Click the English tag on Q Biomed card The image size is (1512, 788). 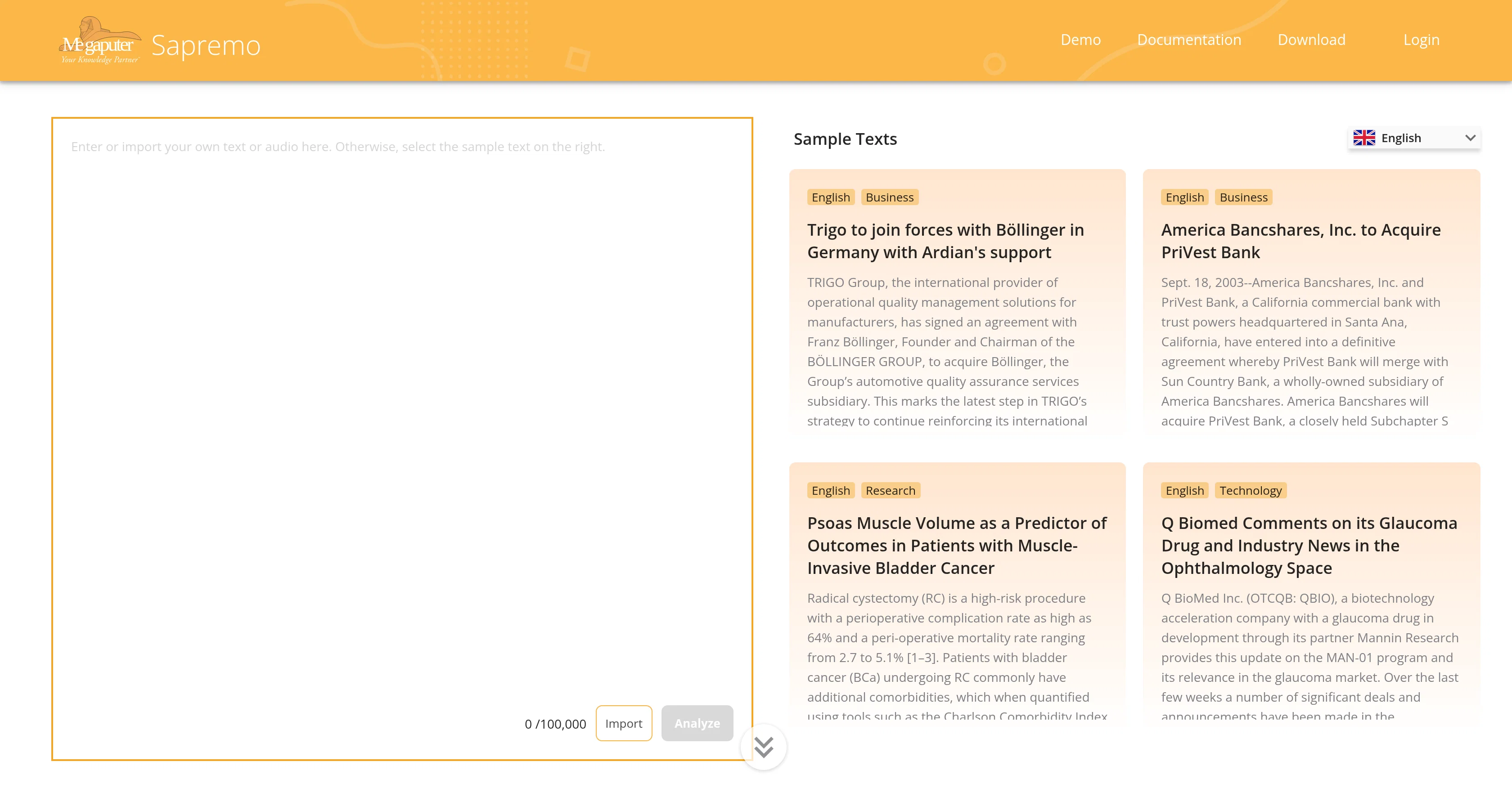point(1184,491)
